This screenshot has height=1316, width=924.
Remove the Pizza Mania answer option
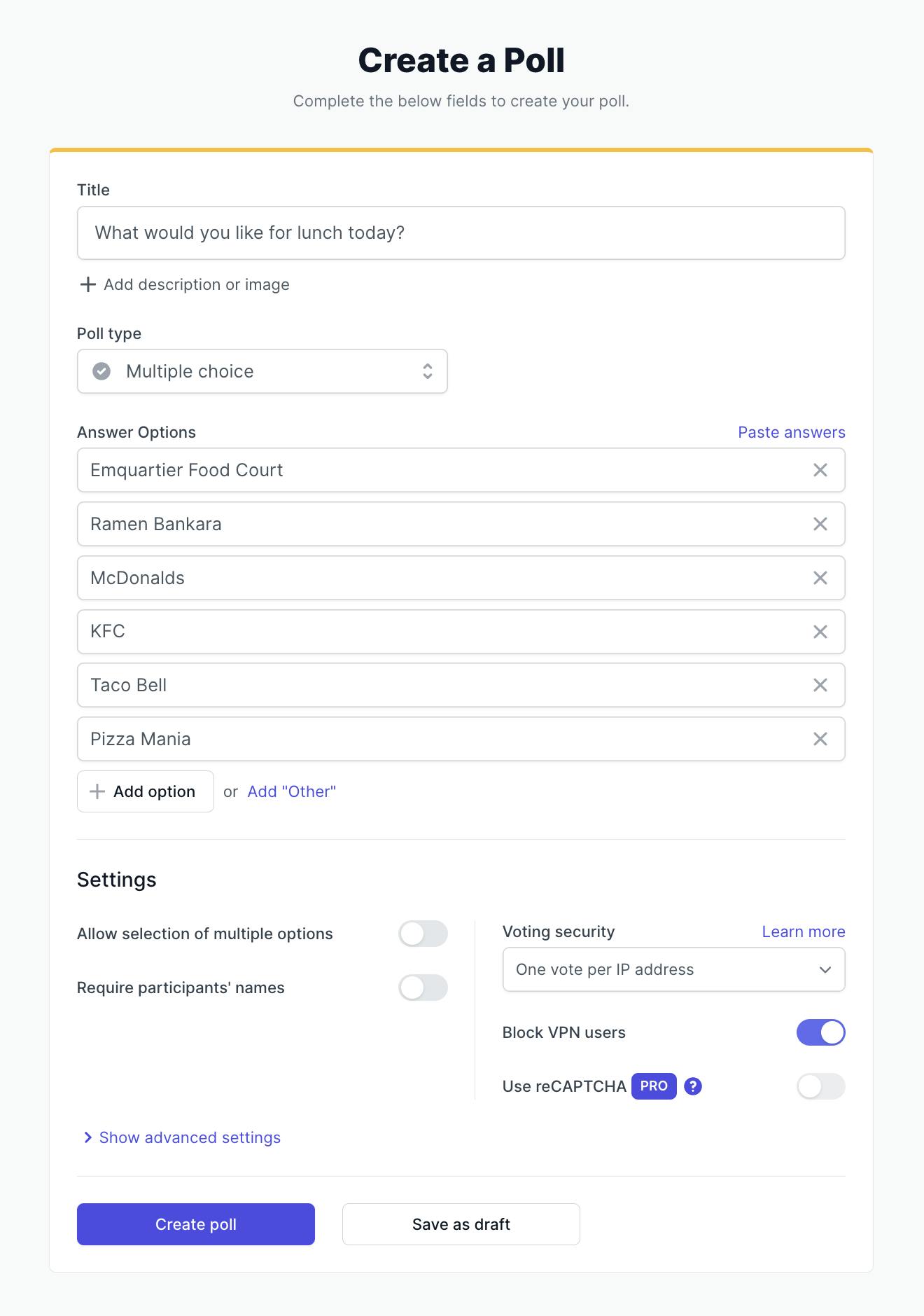click(x=820, y=738)
